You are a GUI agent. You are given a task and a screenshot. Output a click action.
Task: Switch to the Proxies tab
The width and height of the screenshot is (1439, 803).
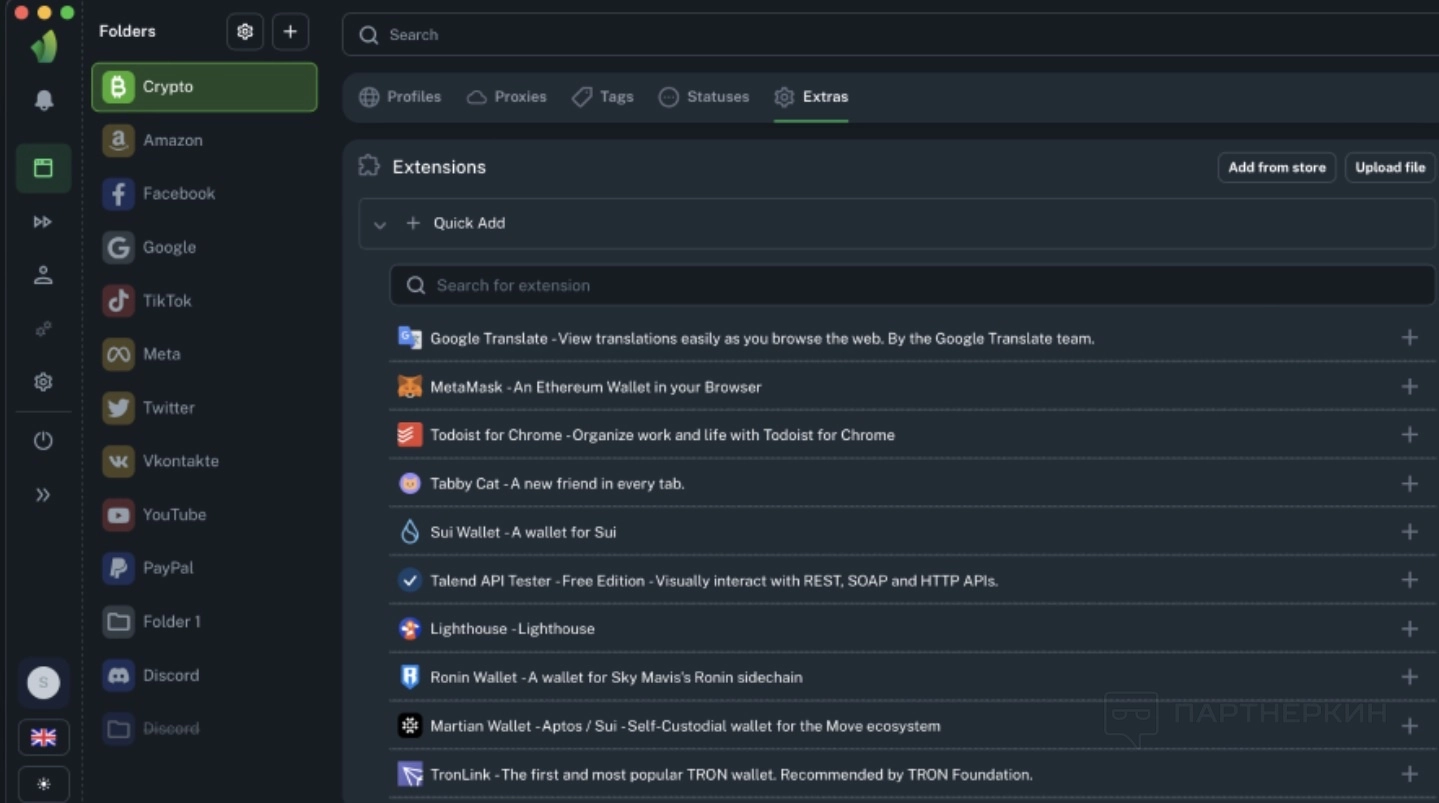507,97
